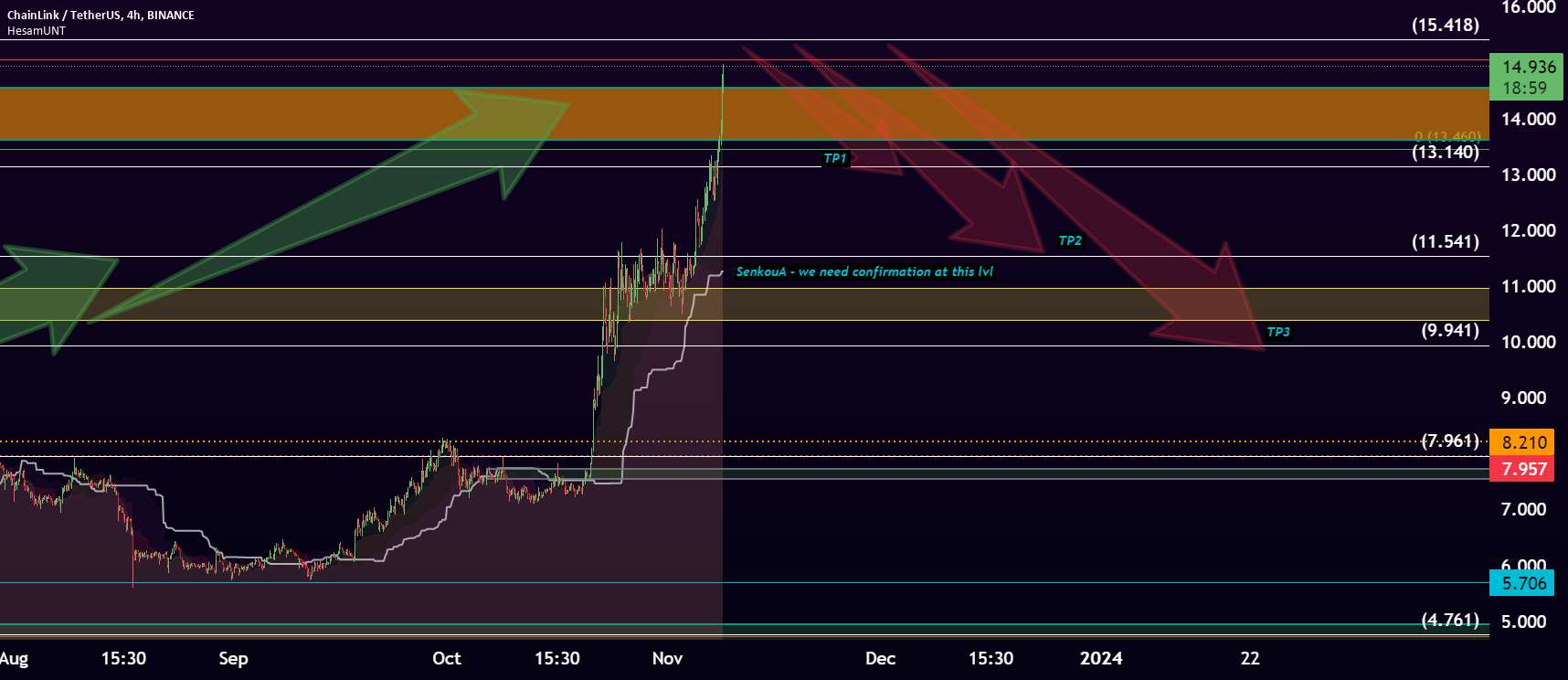The image size is (1568, 680).
Task: Click the 11.000 price axis tick
Action: (1529, 286)
